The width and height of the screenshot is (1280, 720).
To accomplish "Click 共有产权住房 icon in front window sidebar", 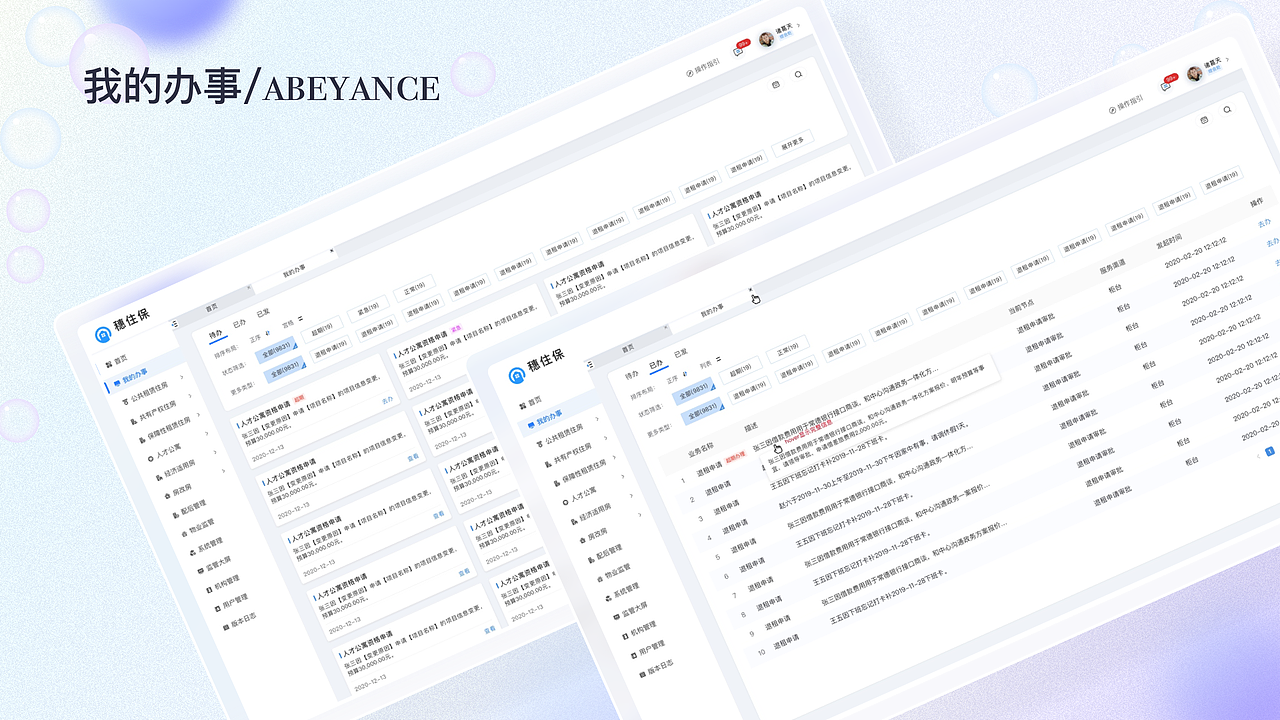I will coord(548,464).
